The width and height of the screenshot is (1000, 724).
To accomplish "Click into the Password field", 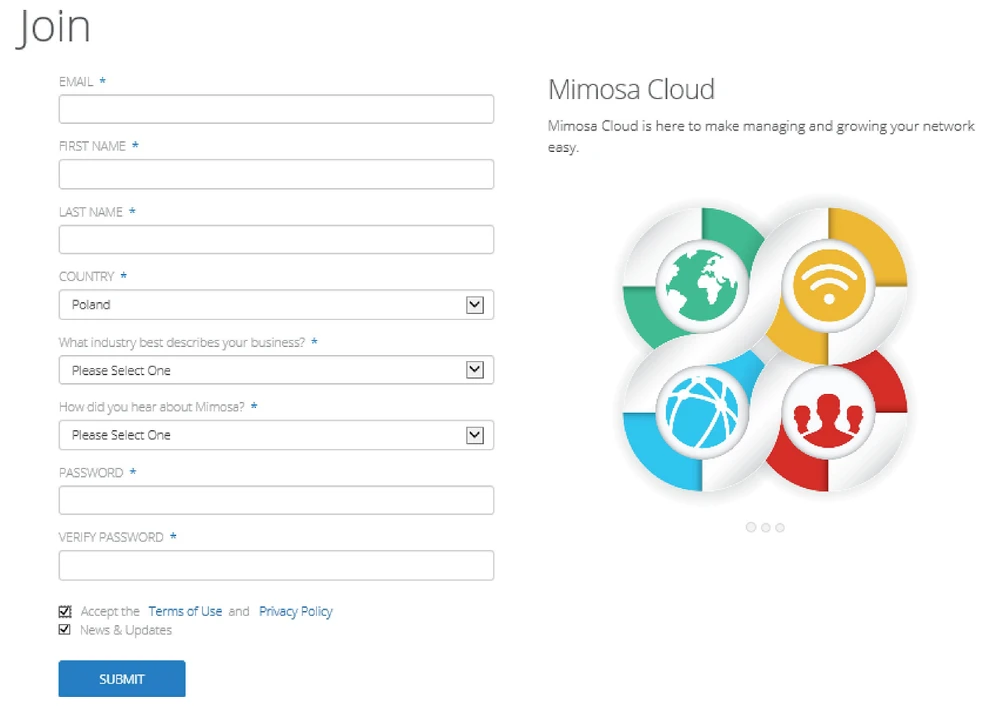I will 276,500.
